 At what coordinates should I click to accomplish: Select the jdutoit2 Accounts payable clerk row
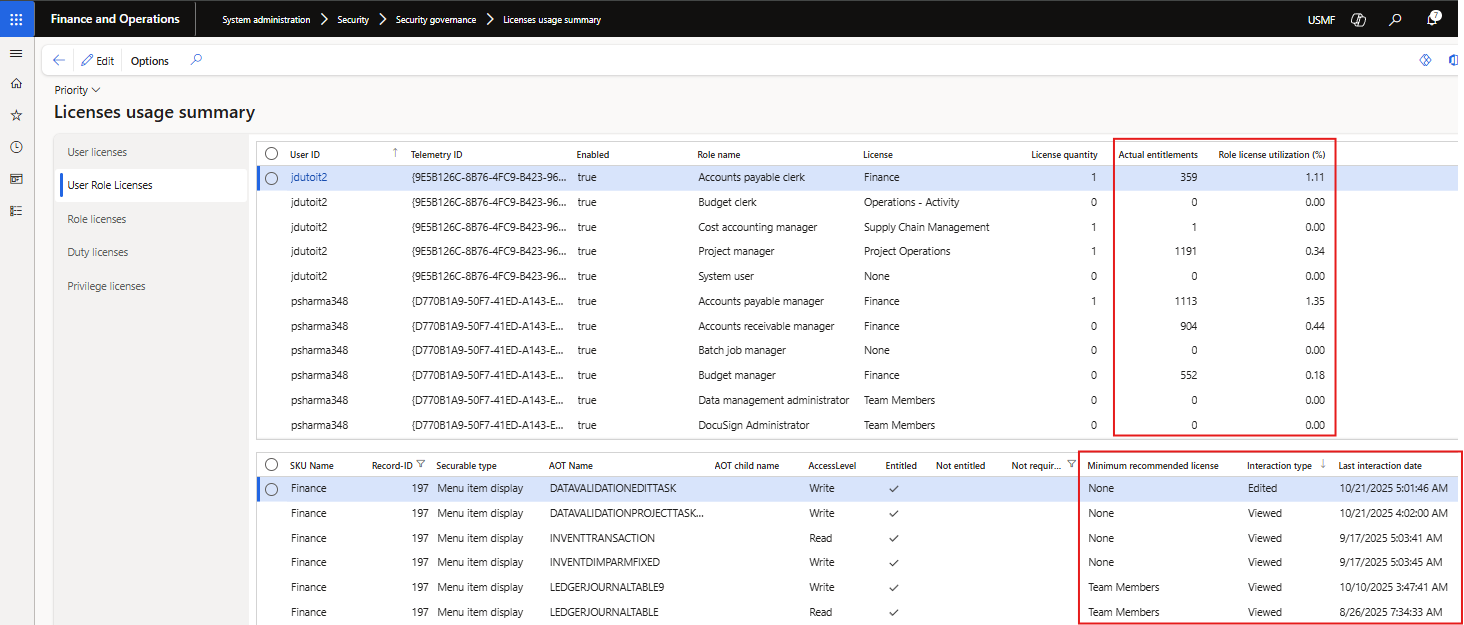271,178
